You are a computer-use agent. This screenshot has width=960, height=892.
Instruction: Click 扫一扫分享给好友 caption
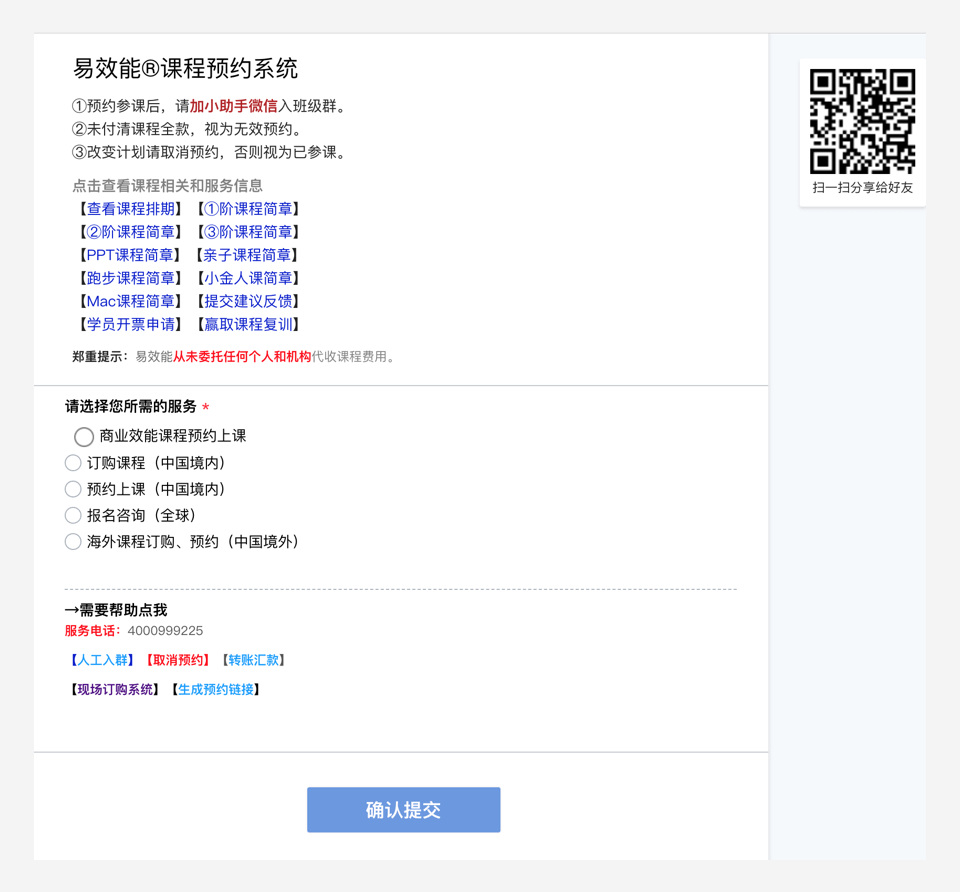pyautogui.click(x=862, y=187)
